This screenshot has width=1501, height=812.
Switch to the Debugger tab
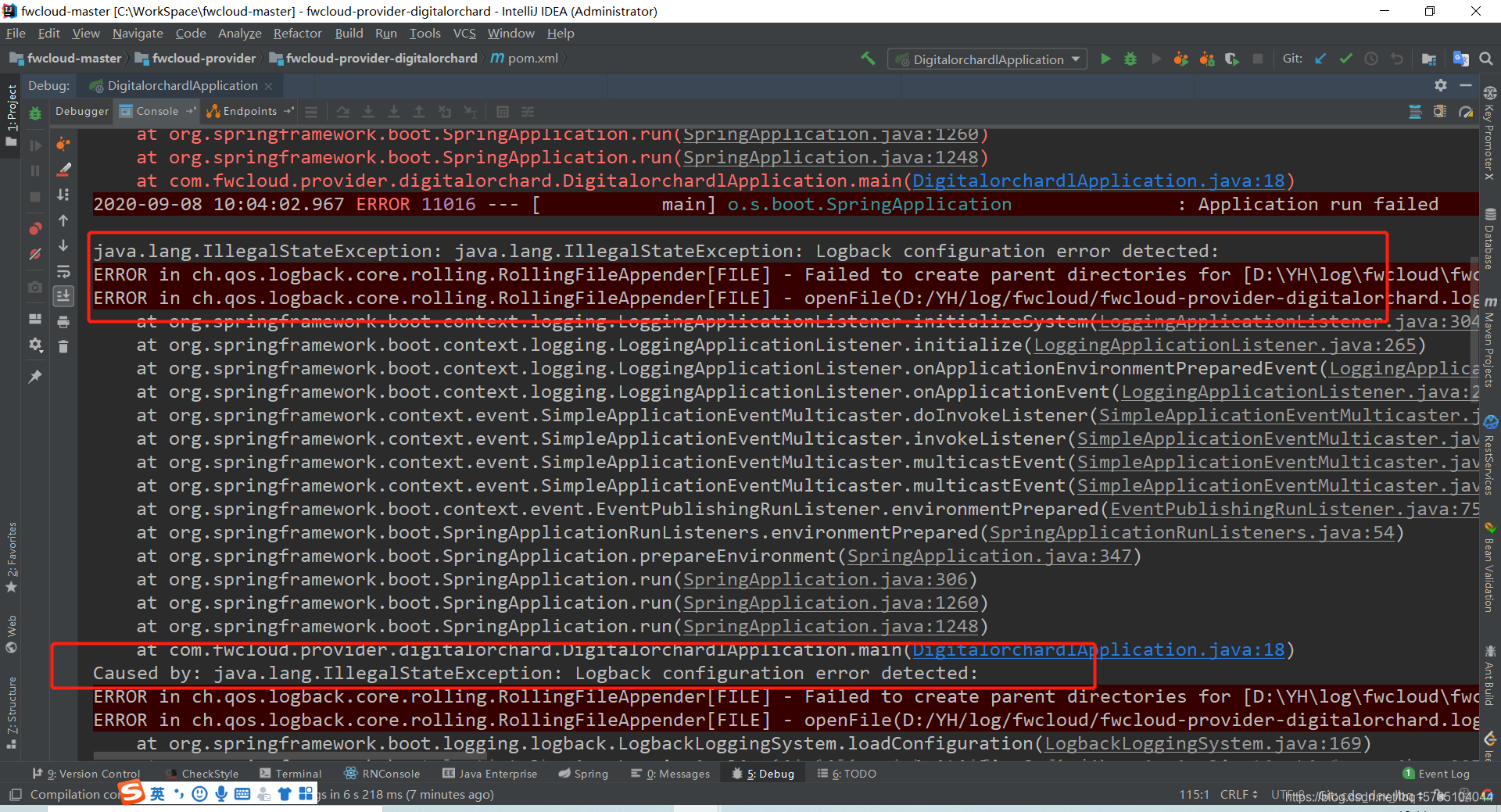(x=81, y=111)
